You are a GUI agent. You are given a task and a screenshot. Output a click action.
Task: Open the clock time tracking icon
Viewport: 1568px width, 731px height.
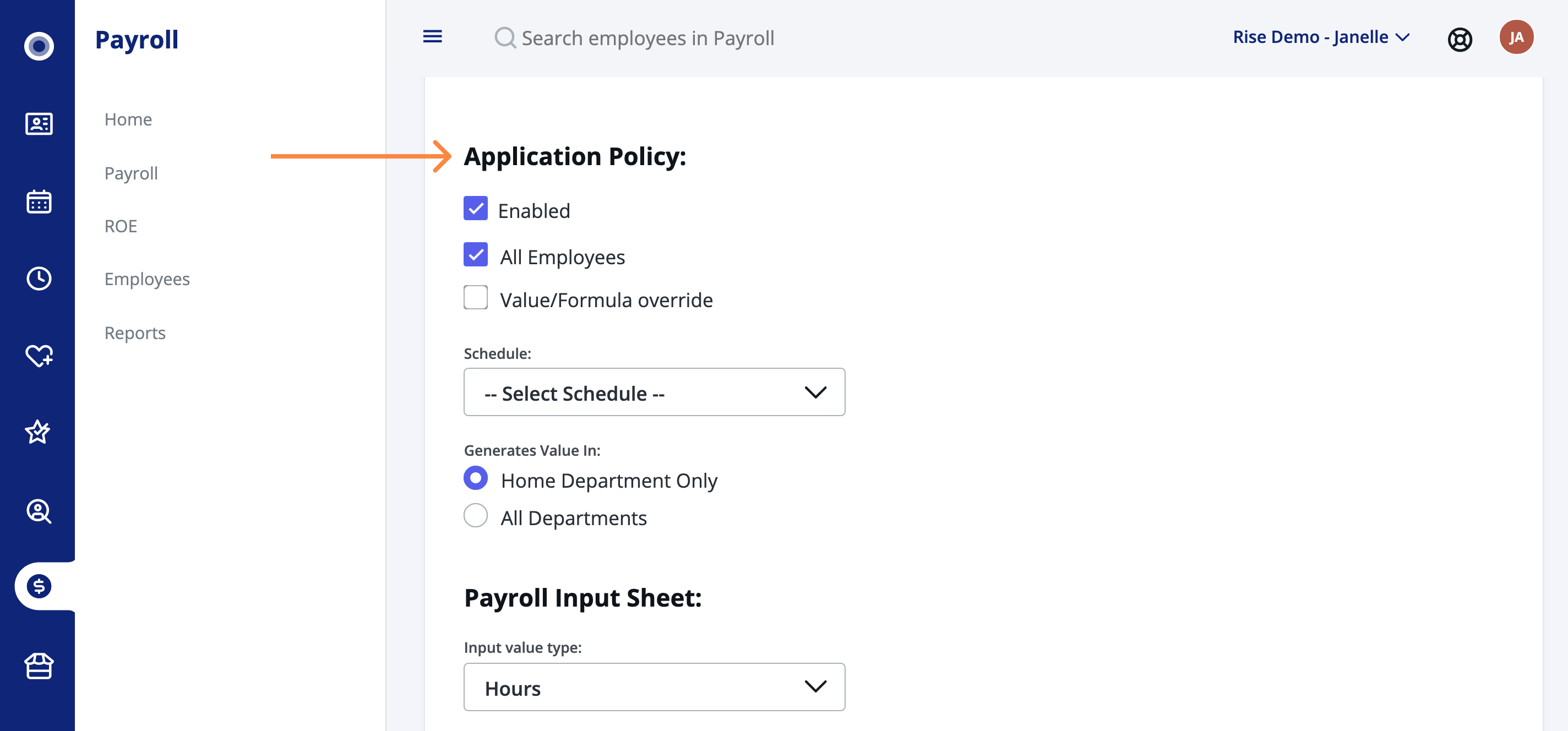point(39,278)
